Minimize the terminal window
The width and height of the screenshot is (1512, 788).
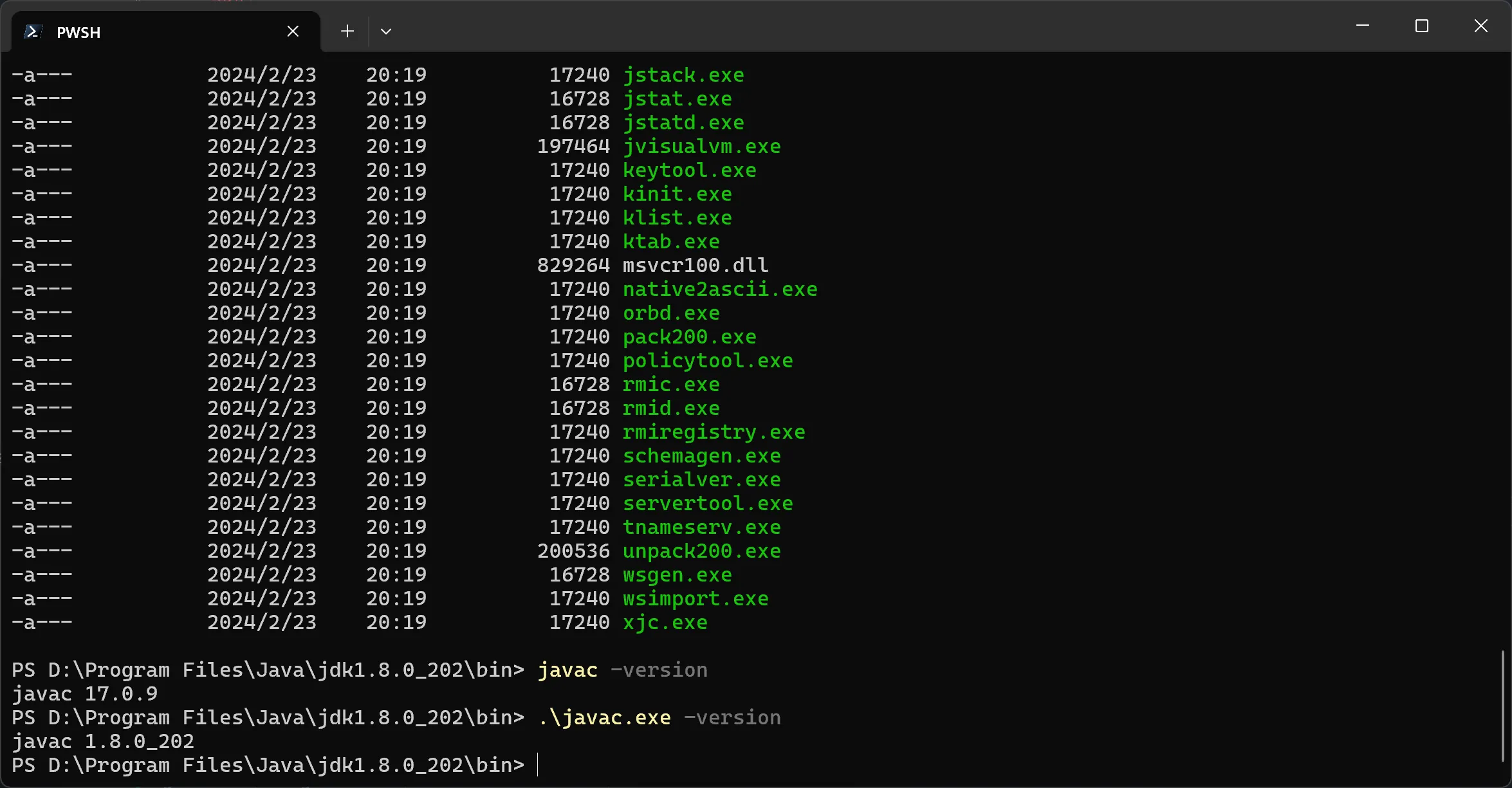click(1363, 26)
